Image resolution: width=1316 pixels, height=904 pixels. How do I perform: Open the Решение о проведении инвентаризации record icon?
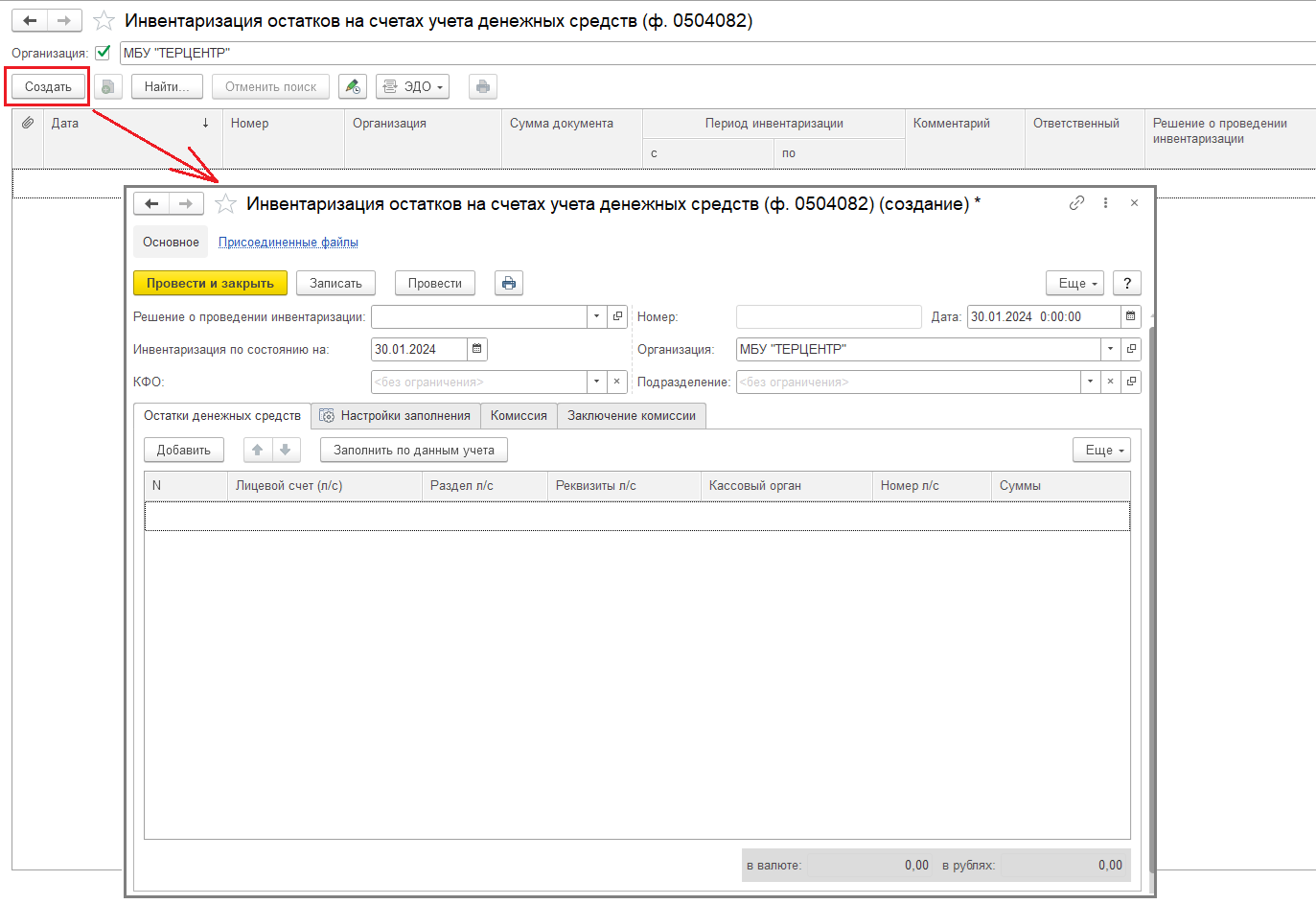tap(618, 316)
